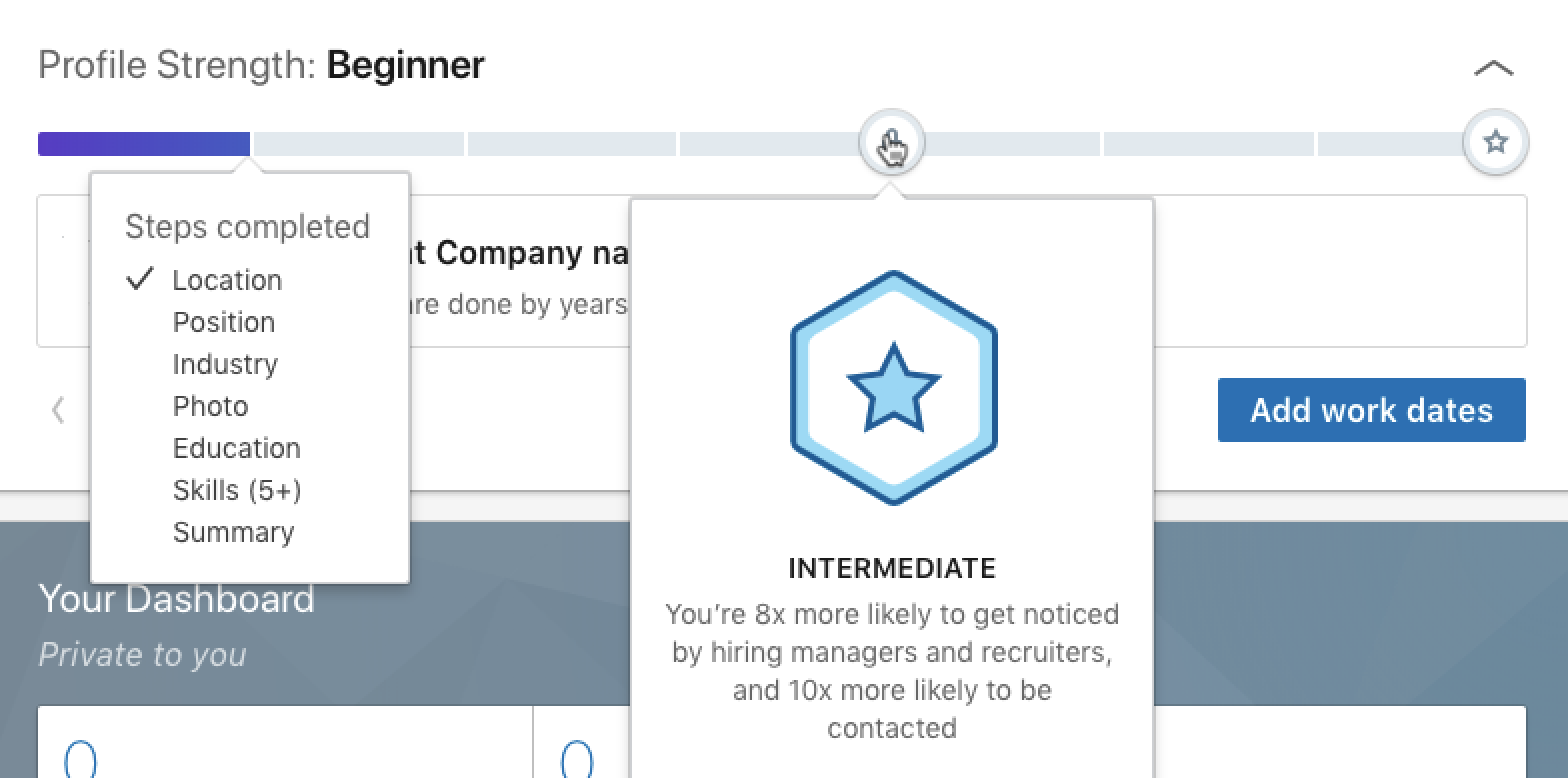Click the filled purple progress bar segment

point(144,144)
